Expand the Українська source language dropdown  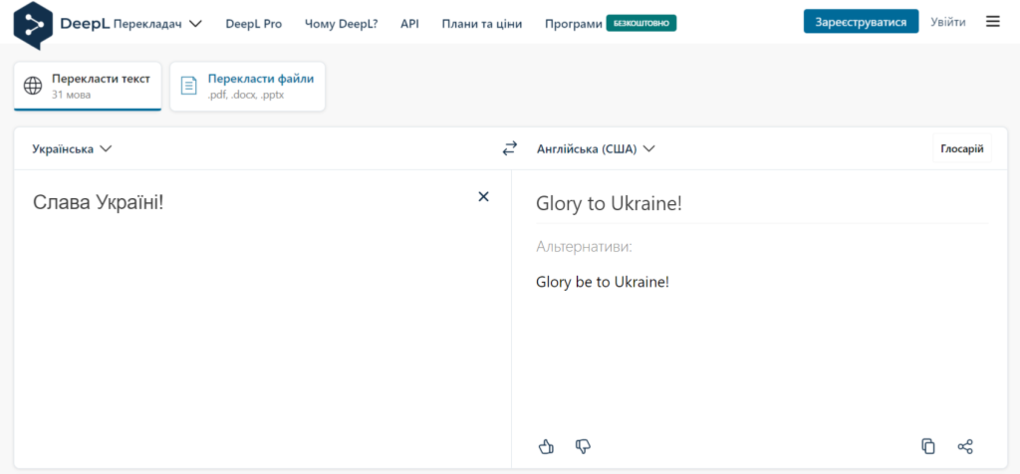tap(72, 149)
